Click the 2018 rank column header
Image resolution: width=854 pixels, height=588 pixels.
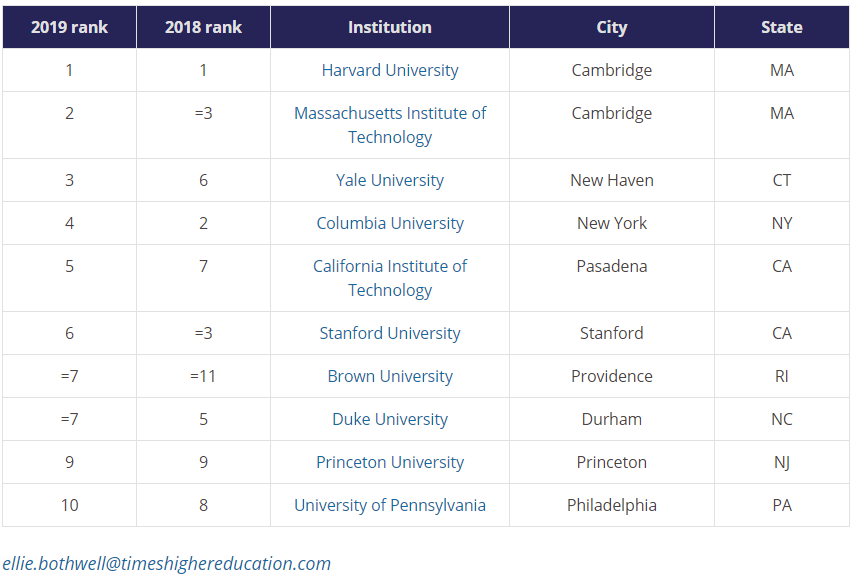coord(203,27)
